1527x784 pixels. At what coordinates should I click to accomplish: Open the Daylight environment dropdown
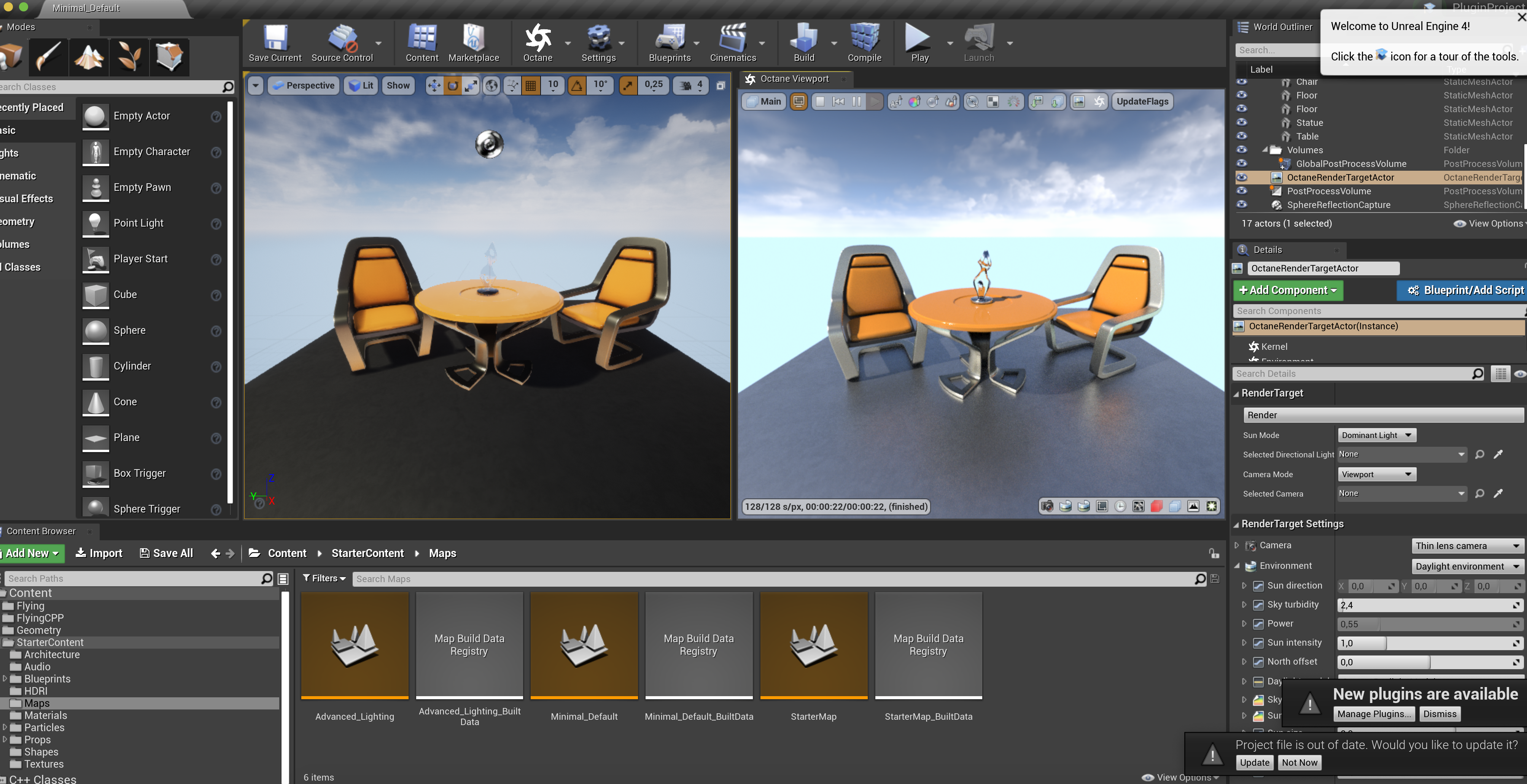pos(1466,566)
